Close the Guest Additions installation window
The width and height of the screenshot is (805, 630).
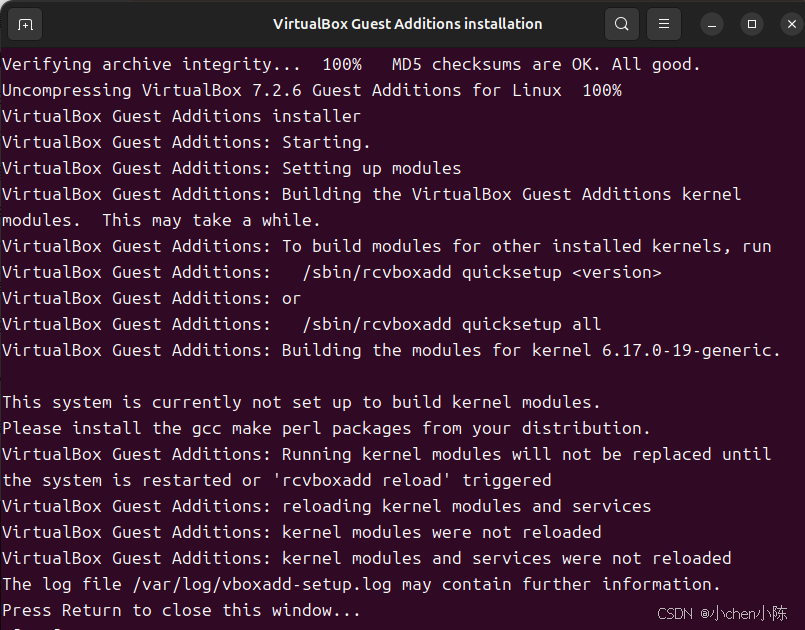click(792, 24)
